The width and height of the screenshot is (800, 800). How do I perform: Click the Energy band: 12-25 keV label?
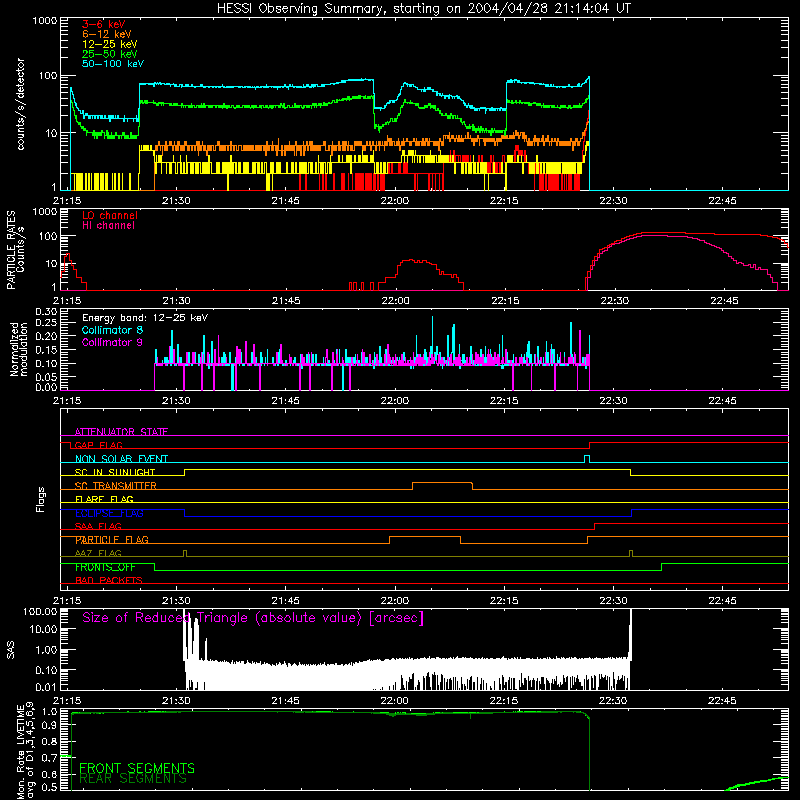pos(145,318)
